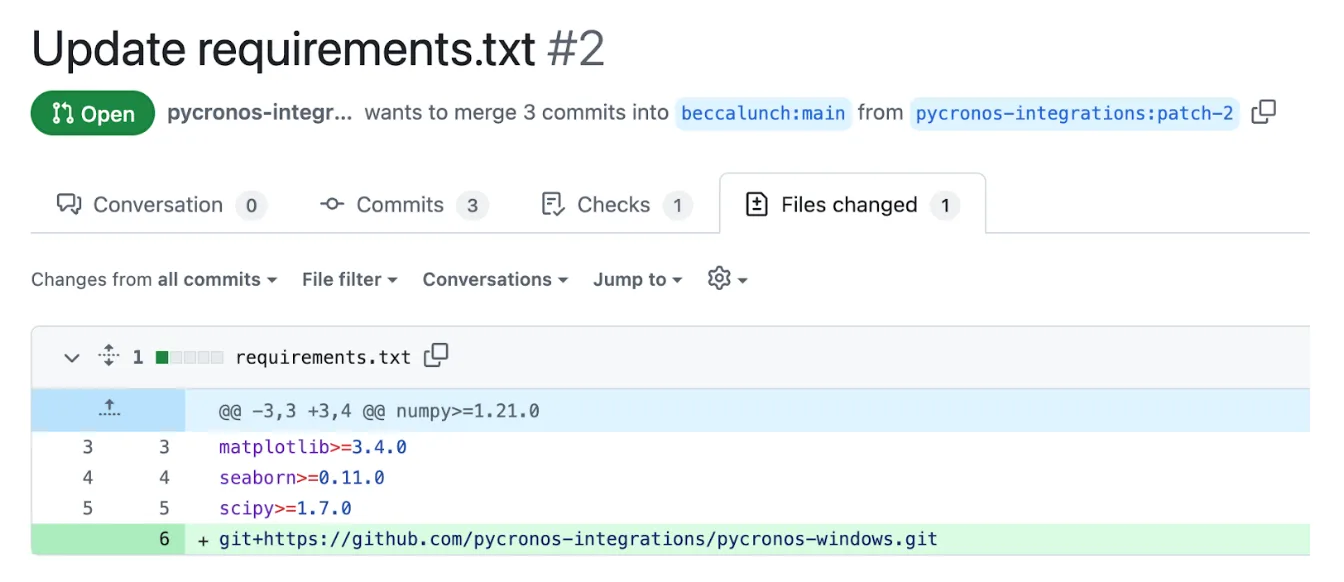Open the 'Changes from all commits' dropdown
Viewport: 1344px width, 582px height.
(x=153, y=279)
